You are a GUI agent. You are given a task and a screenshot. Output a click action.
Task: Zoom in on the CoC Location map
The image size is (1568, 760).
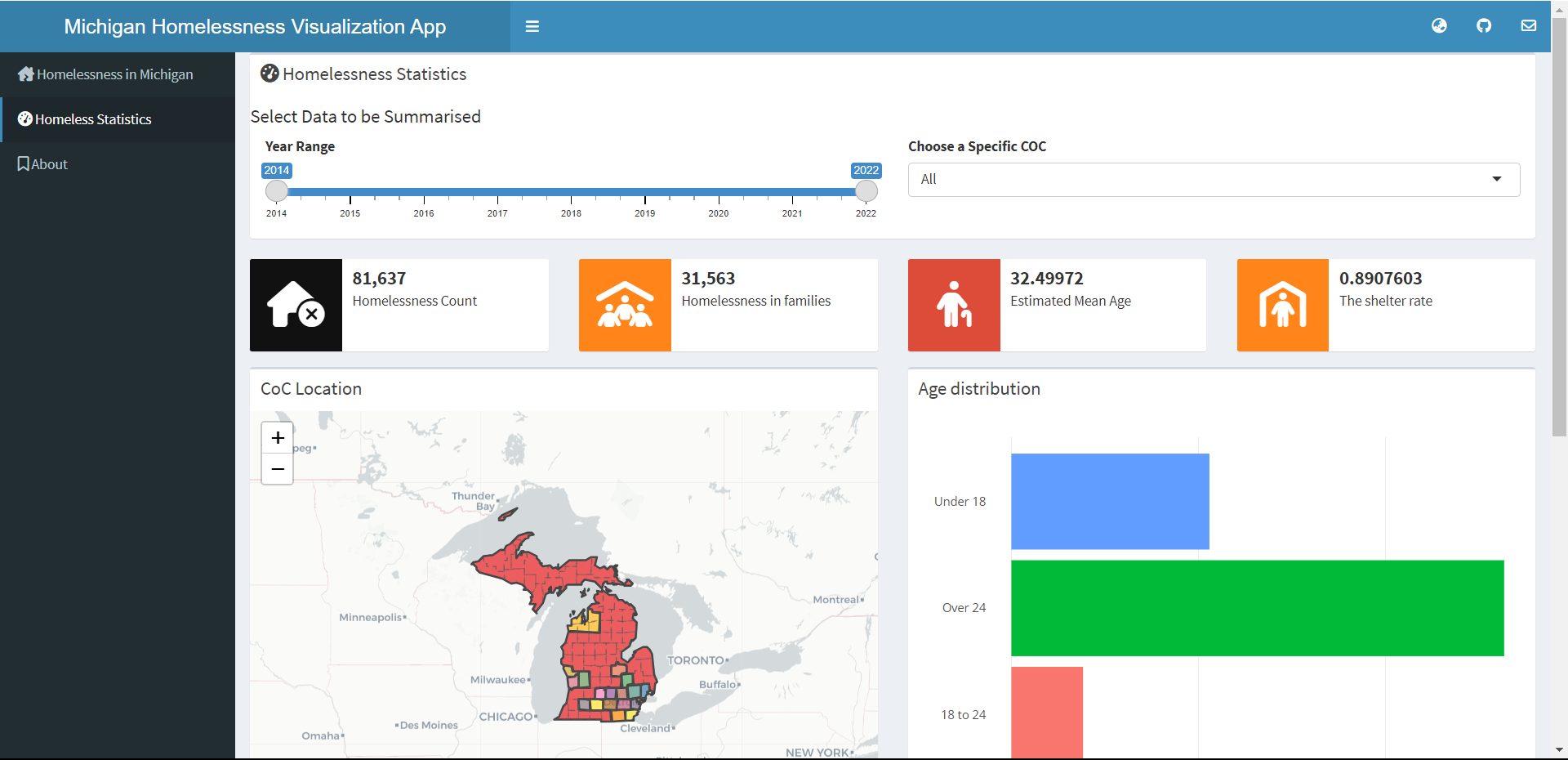pos(278,438)
